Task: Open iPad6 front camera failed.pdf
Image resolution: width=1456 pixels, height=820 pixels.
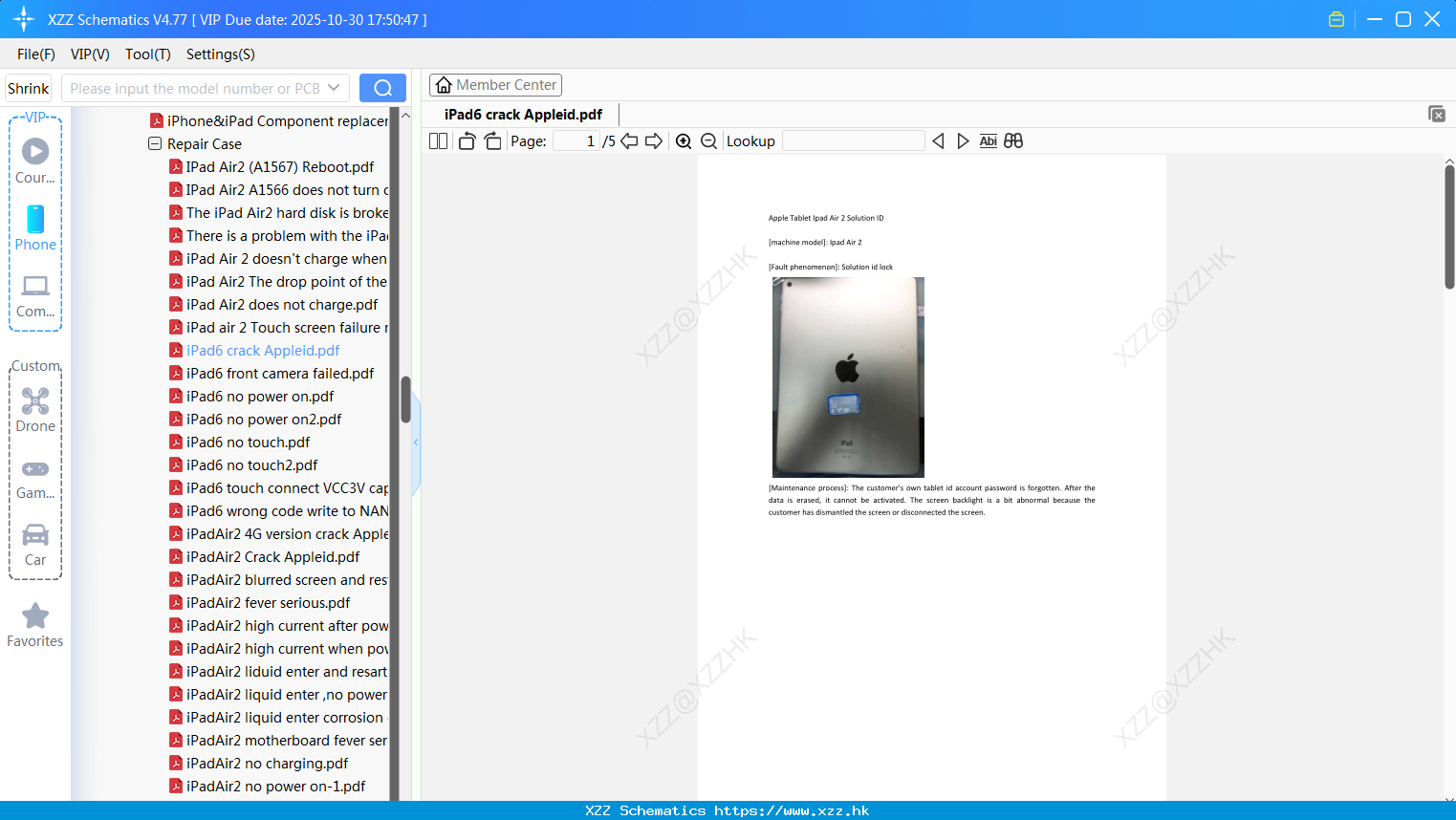Action: tap(272, 374)
